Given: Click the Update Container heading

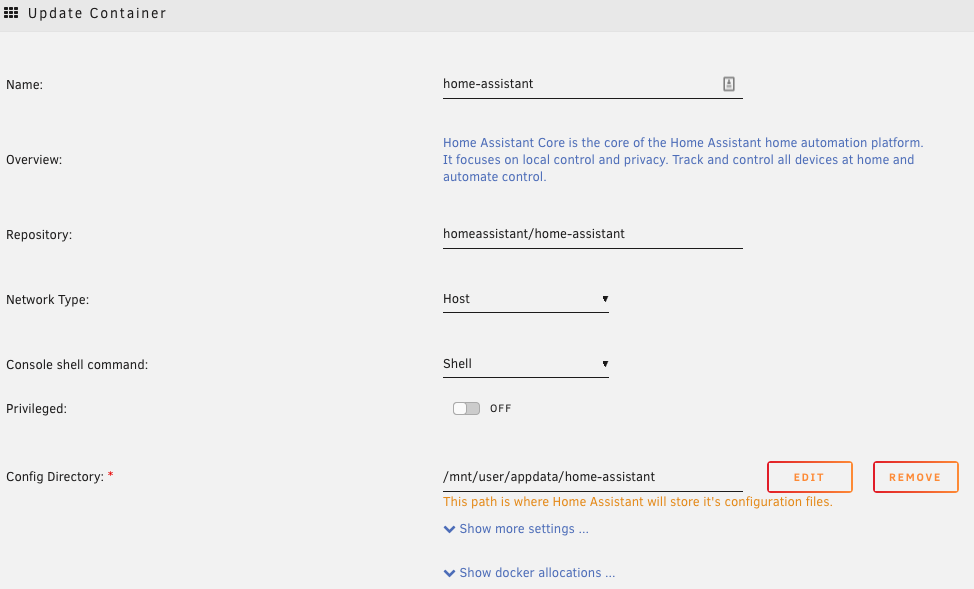Looking at the screenshot, I should click(x=97, y=13).
